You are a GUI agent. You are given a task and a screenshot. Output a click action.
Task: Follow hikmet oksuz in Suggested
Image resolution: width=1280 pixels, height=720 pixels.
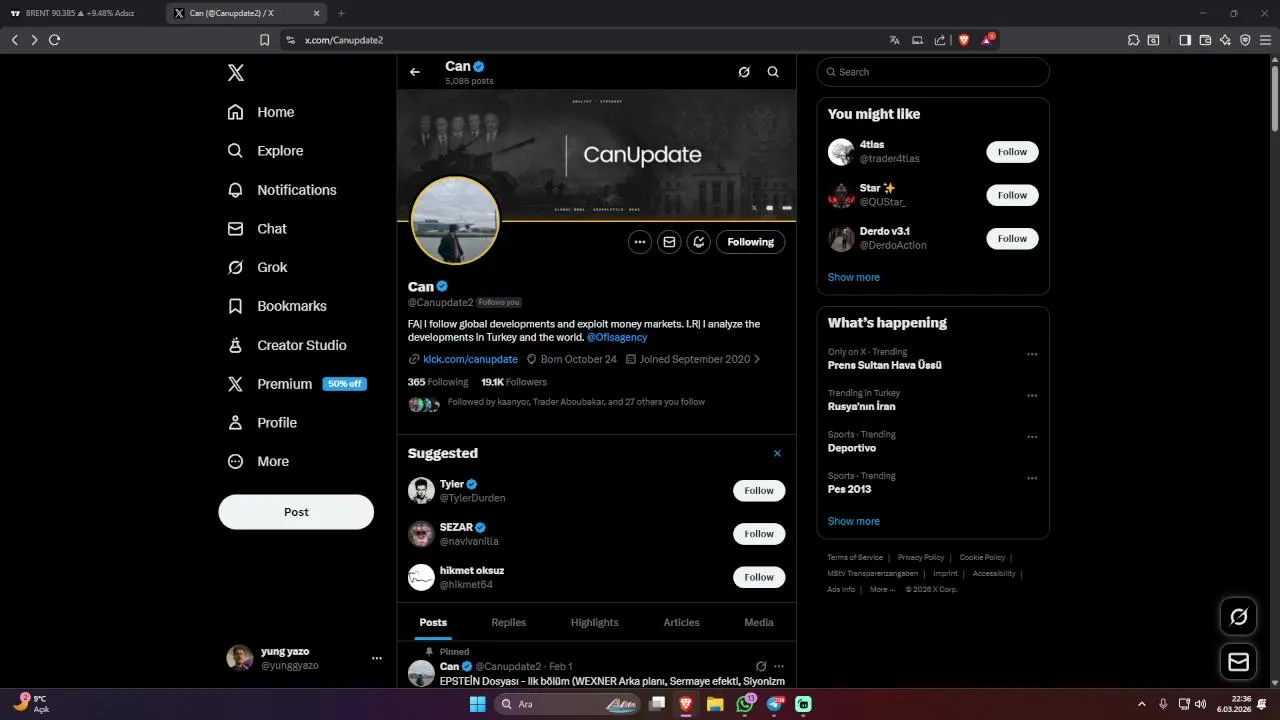tap(759, 577)
